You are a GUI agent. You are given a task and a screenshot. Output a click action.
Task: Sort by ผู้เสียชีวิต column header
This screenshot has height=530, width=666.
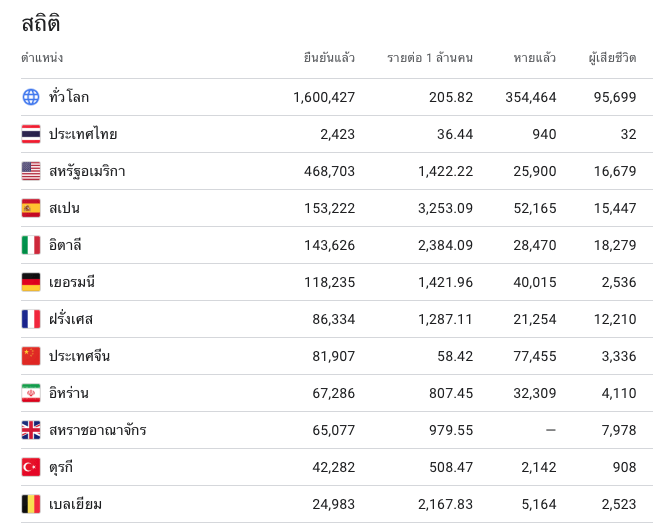[x=612, y=57]
